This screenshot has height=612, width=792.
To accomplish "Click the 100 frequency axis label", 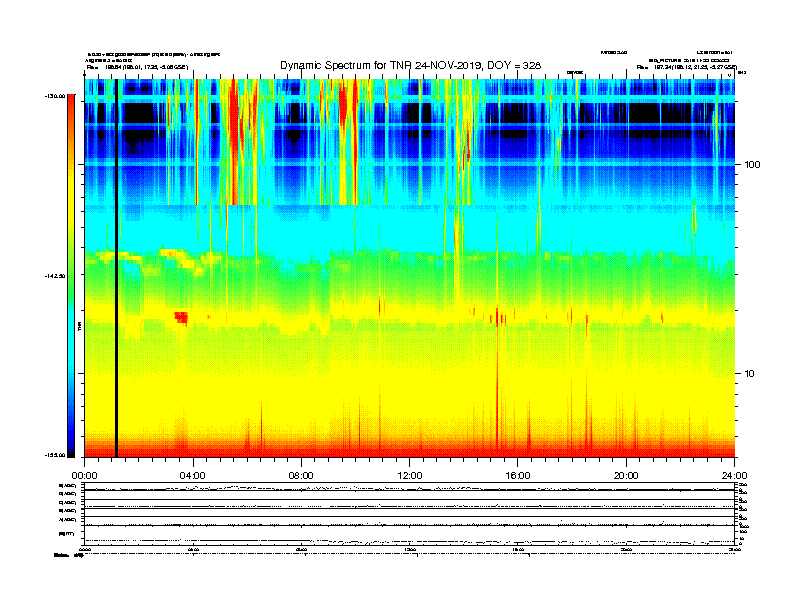I will point(752,165).
